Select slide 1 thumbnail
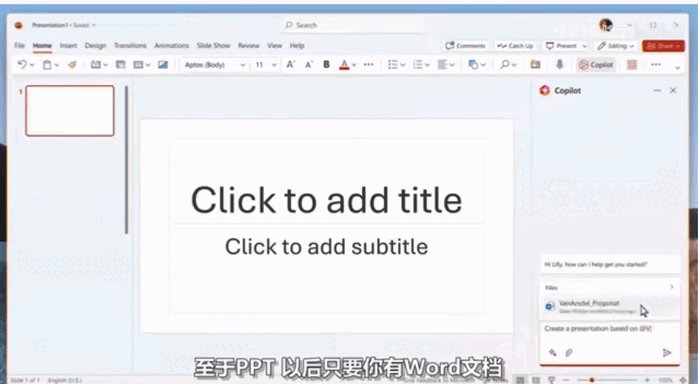The width and height of the screenshot is (698, 384). tap(70, 111)
